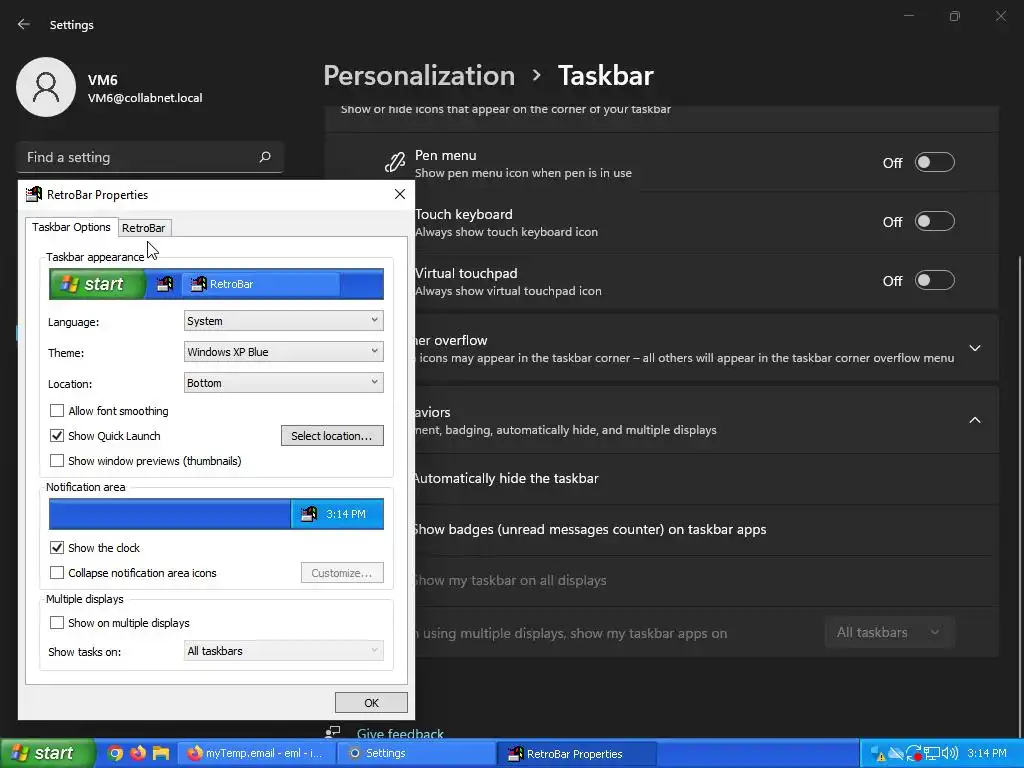Collapse the Taskbar behaviors section chevron
1024x768 pixels.
tap(974, 420)
